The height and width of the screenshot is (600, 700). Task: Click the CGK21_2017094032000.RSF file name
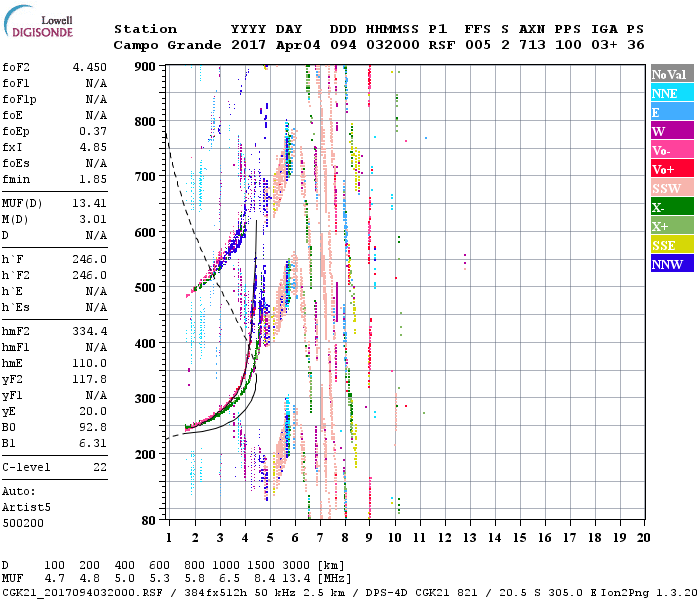pos(82,592)
